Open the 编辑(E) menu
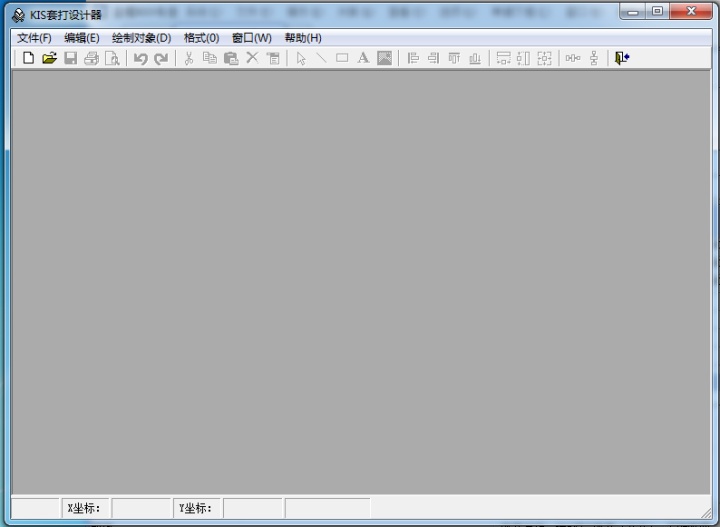 82,38
